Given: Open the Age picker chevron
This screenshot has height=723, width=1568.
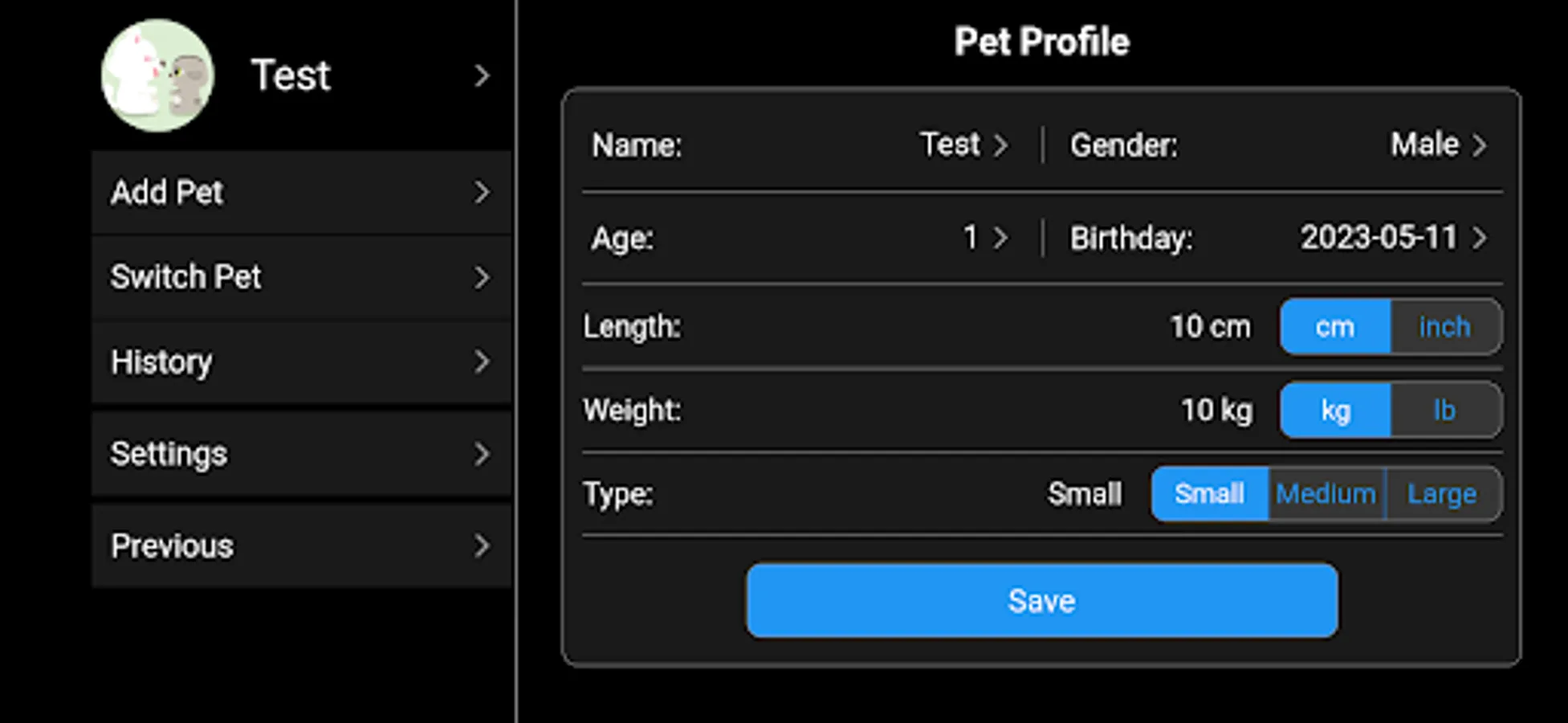Looking at the screenshot, I should pos(1000,238).
